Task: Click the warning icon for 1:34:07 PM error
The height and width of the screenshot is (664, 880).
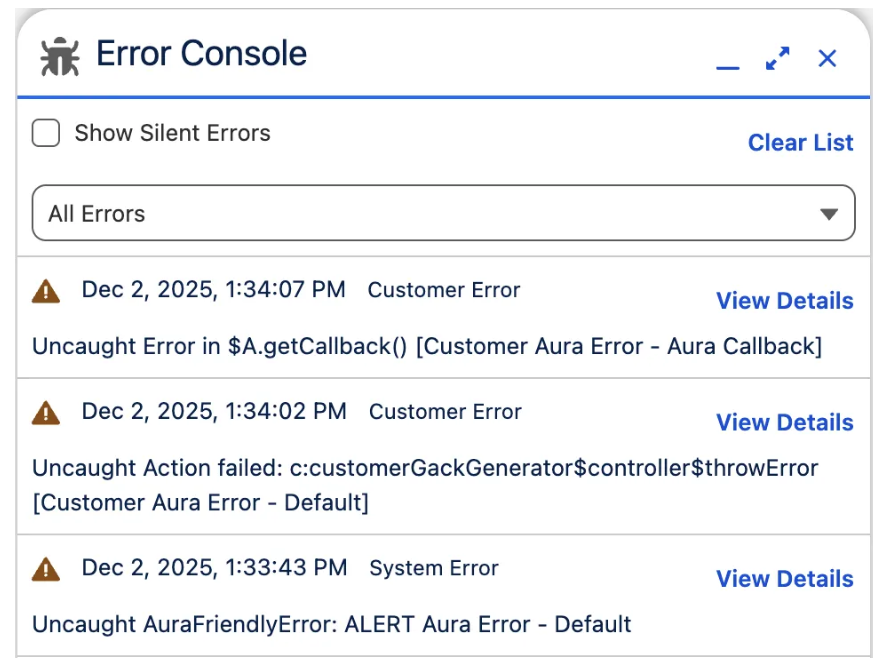Action: click(x=46, y=291)
